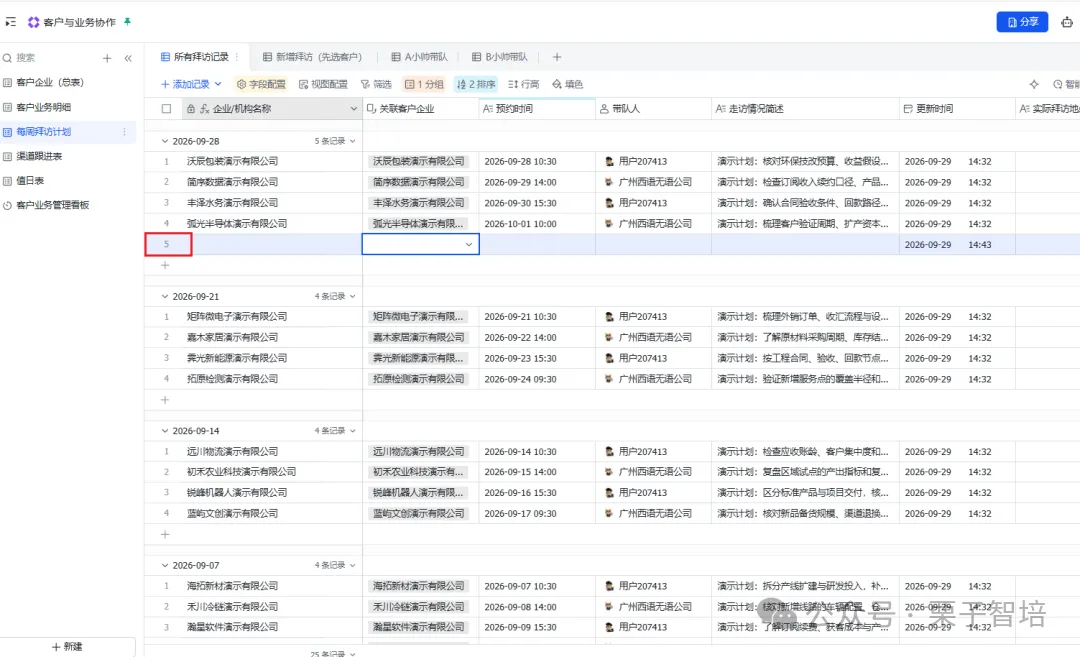
Task: Open the options dots on the 所有拜访记录 tab
Action: (x=236, y=57)
